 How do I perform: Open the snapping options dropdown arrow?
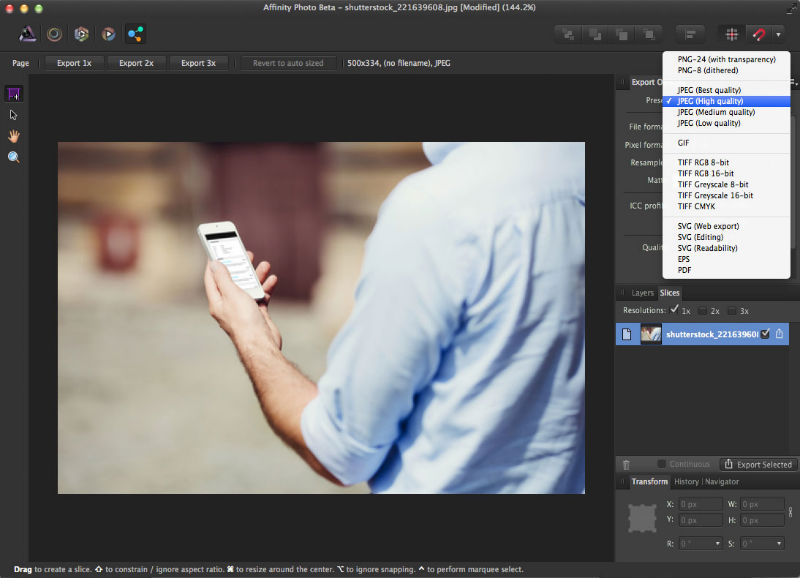(778, 34)
